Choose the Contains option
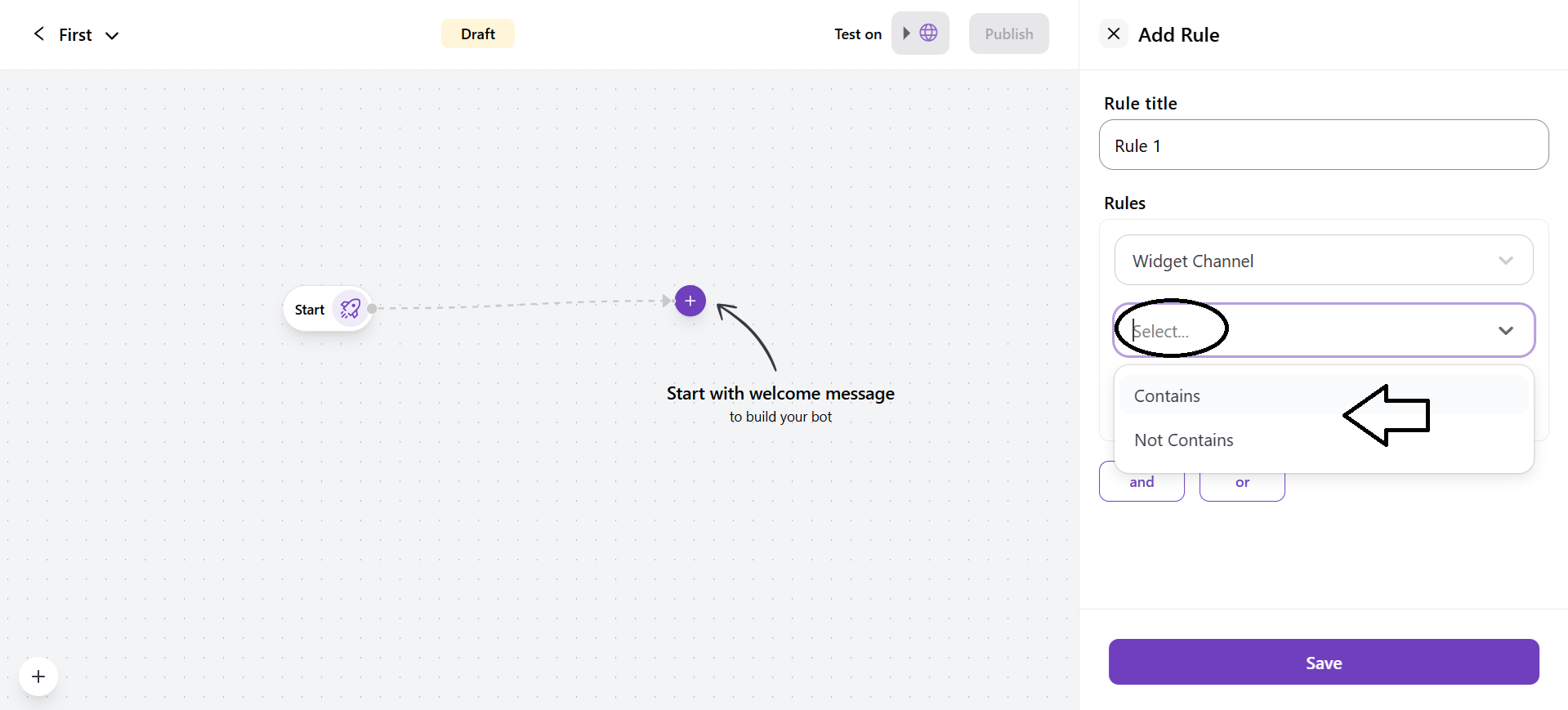Viewport: 1568px width, 710px height. pyautogui.click(x=1167, y=396)
